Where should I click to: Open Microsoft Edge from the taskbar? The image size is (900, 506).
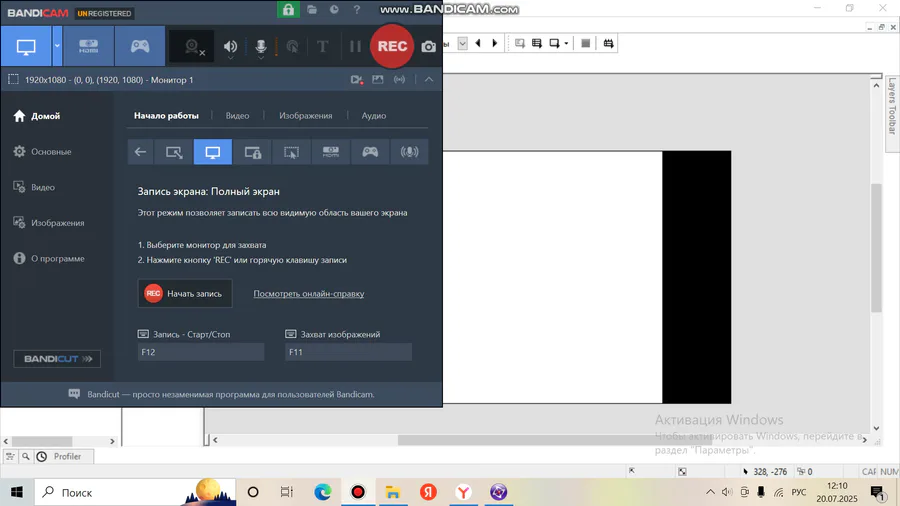[323, 492]
